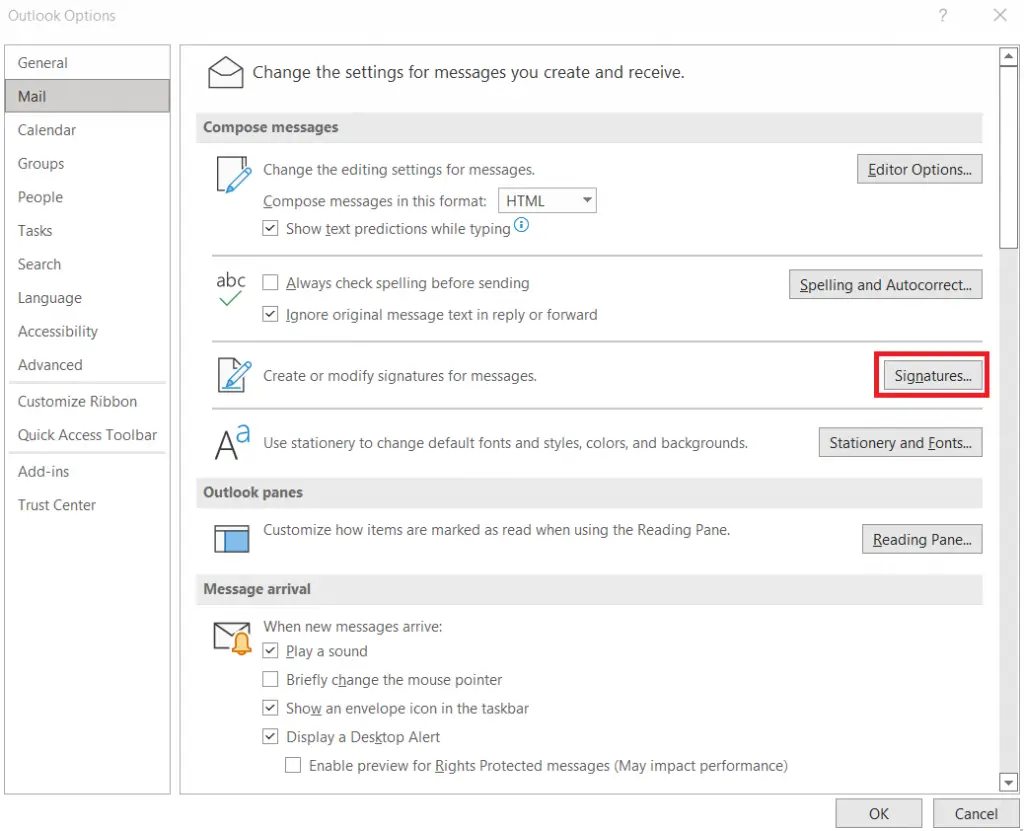Select the General category
Screen dimensions: 1024x831
(88, 63)
